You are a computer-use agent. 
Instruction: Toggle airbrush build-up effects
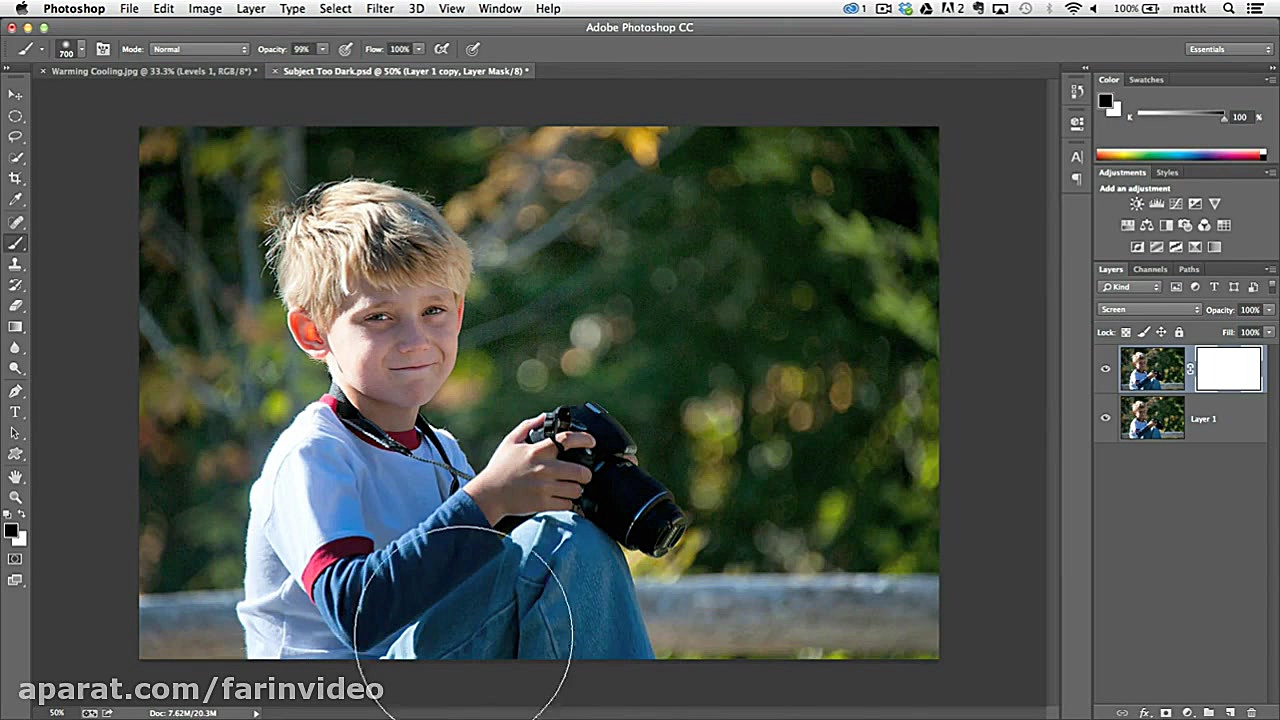pos(441,49)
